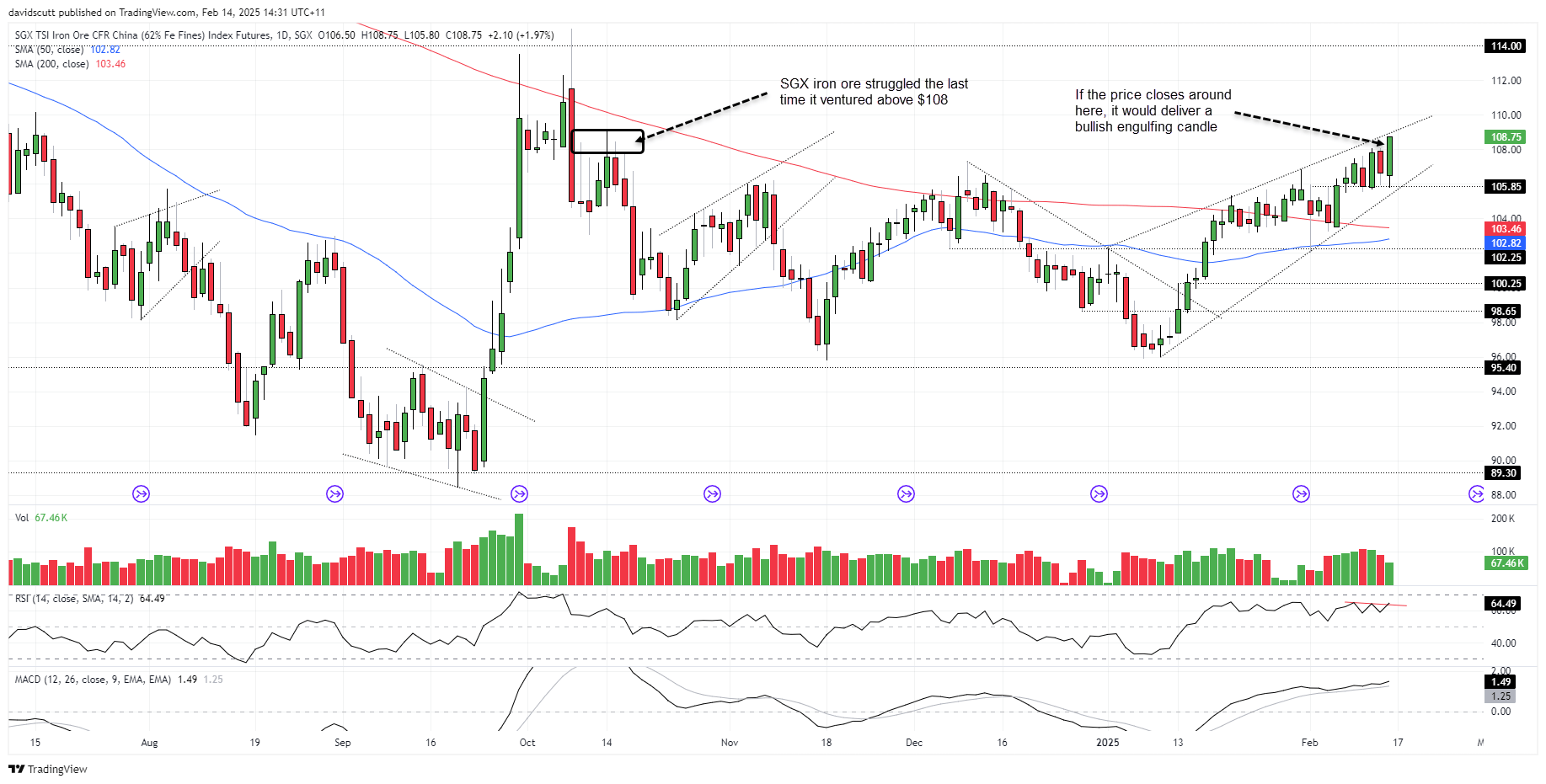The height and width of the screenshot is (784, 1546).
Task: Click the 114.00 price level label
Action: pyautogui.click(x=1505, y=46)
